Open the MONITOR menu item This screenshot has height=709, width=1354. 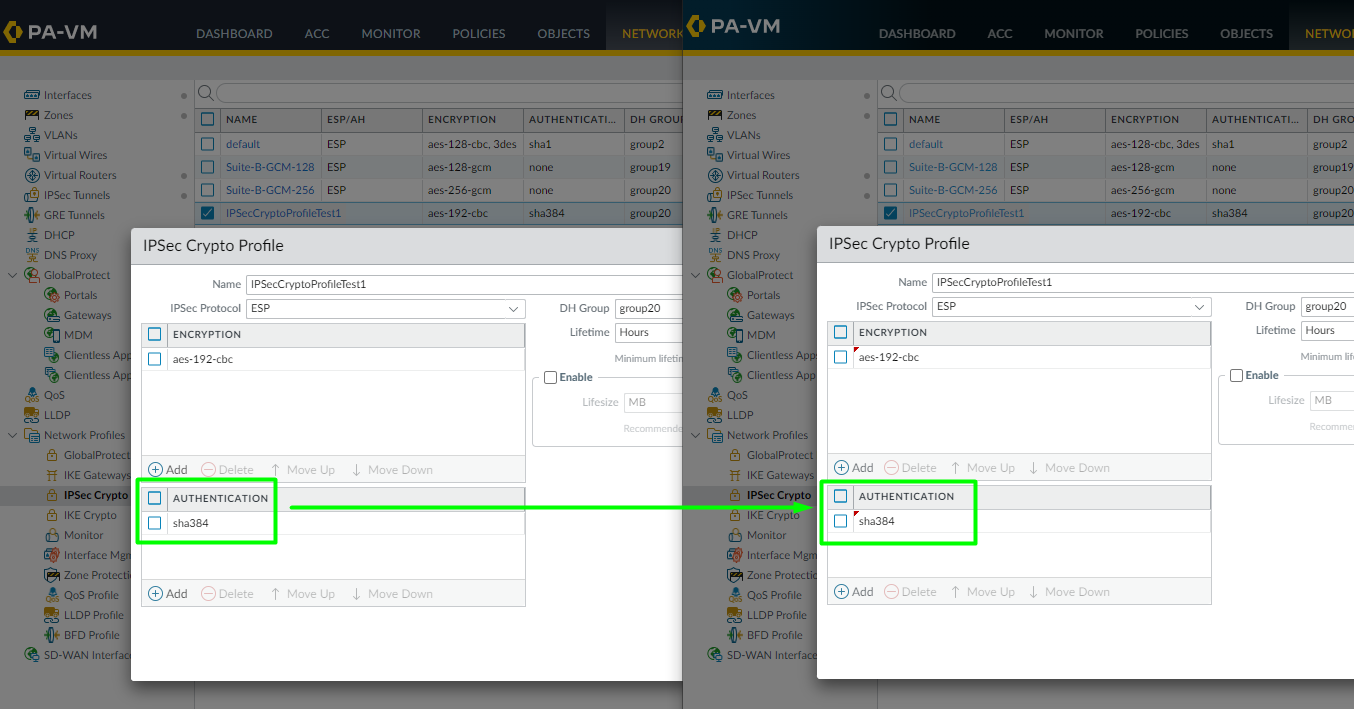[x=390, y=33]
